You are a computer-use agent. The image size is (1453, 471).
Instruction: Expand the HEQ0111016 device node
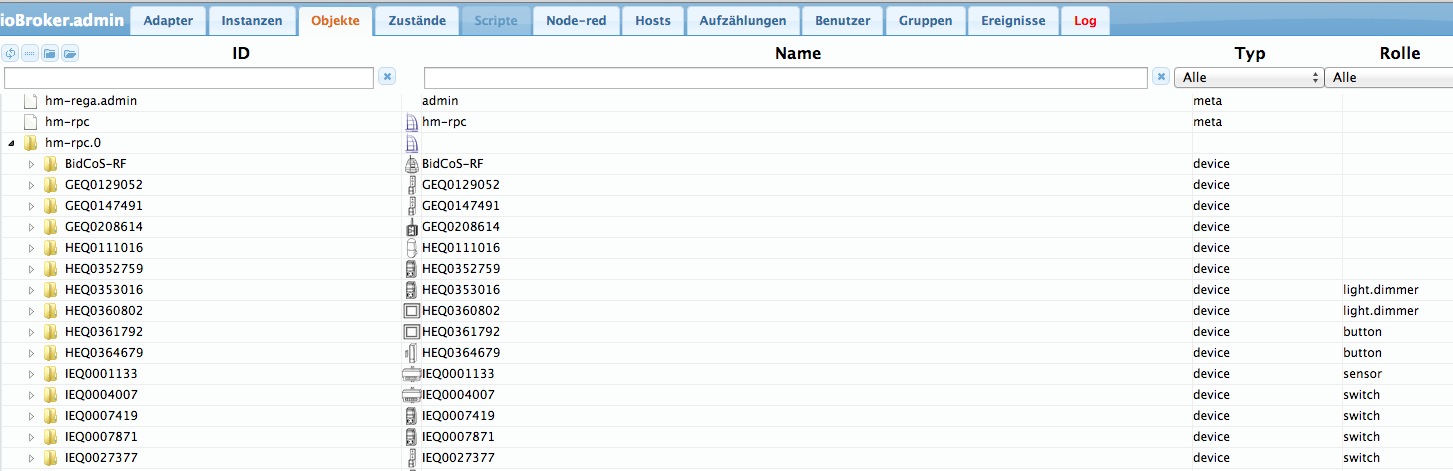pos(31,248)
